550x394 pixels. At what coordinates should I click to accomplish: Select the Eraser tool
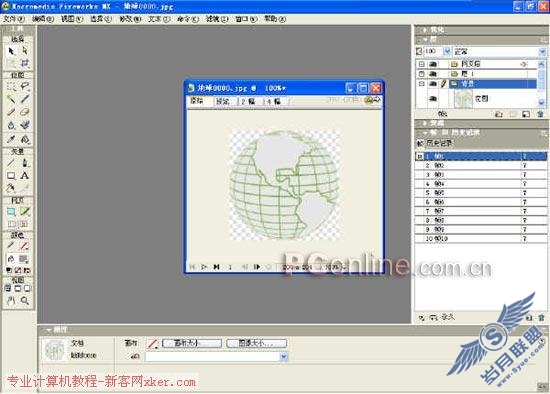pos(24,112)
